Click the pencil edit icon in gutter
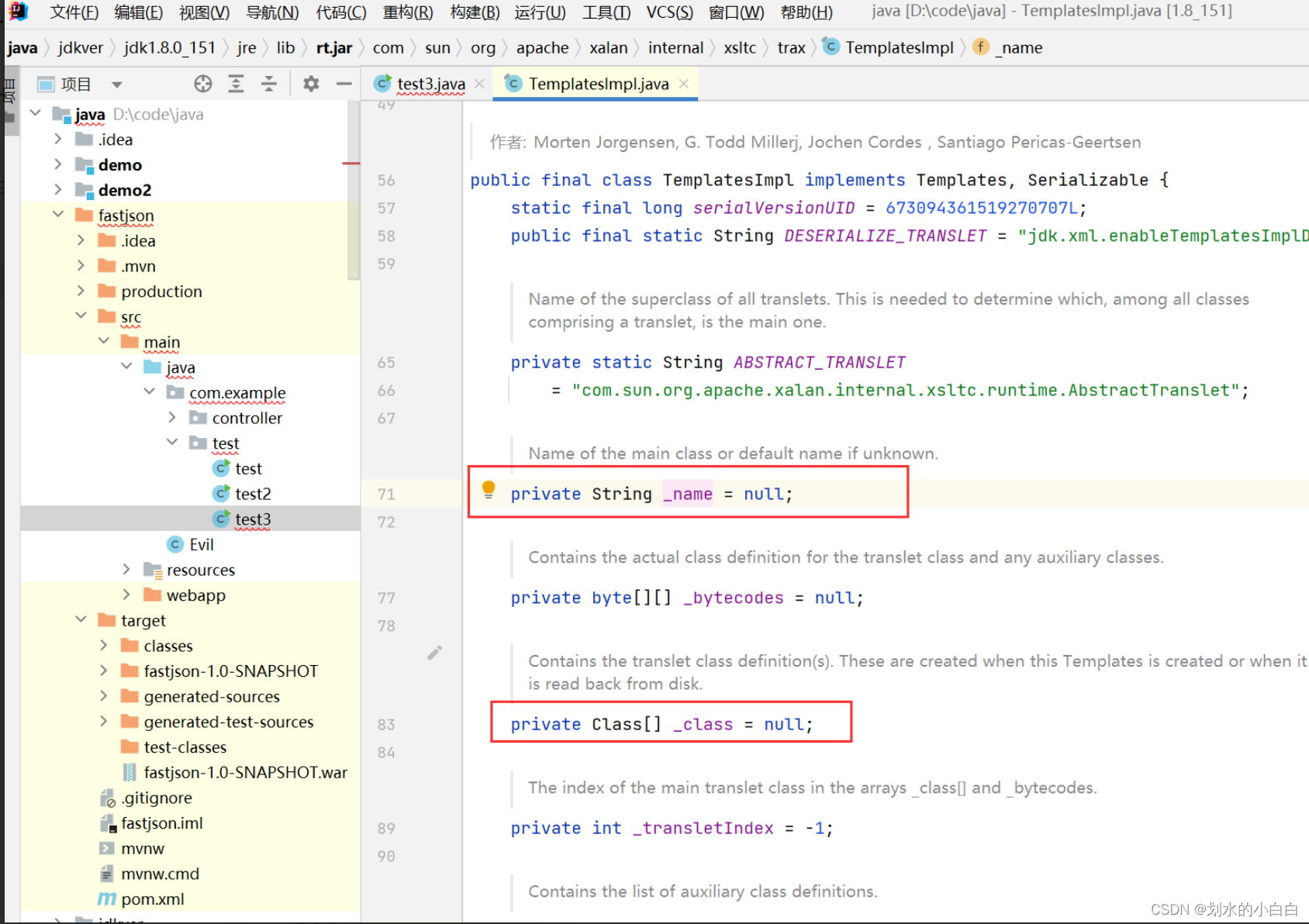This screenshot has height=924, width=1309. point(434,653)
